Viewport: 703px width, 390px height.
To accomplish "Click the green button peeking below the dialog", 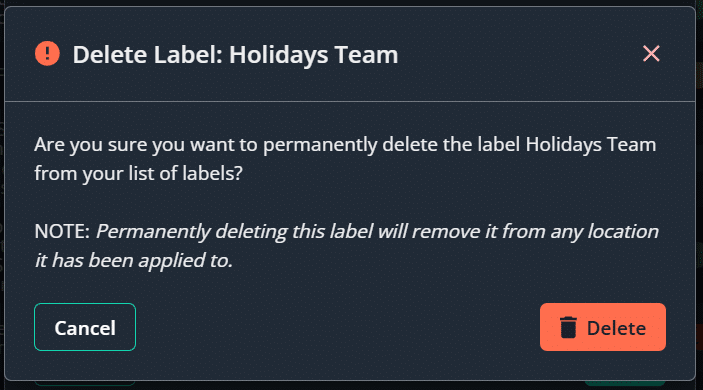I will (625, 383).
